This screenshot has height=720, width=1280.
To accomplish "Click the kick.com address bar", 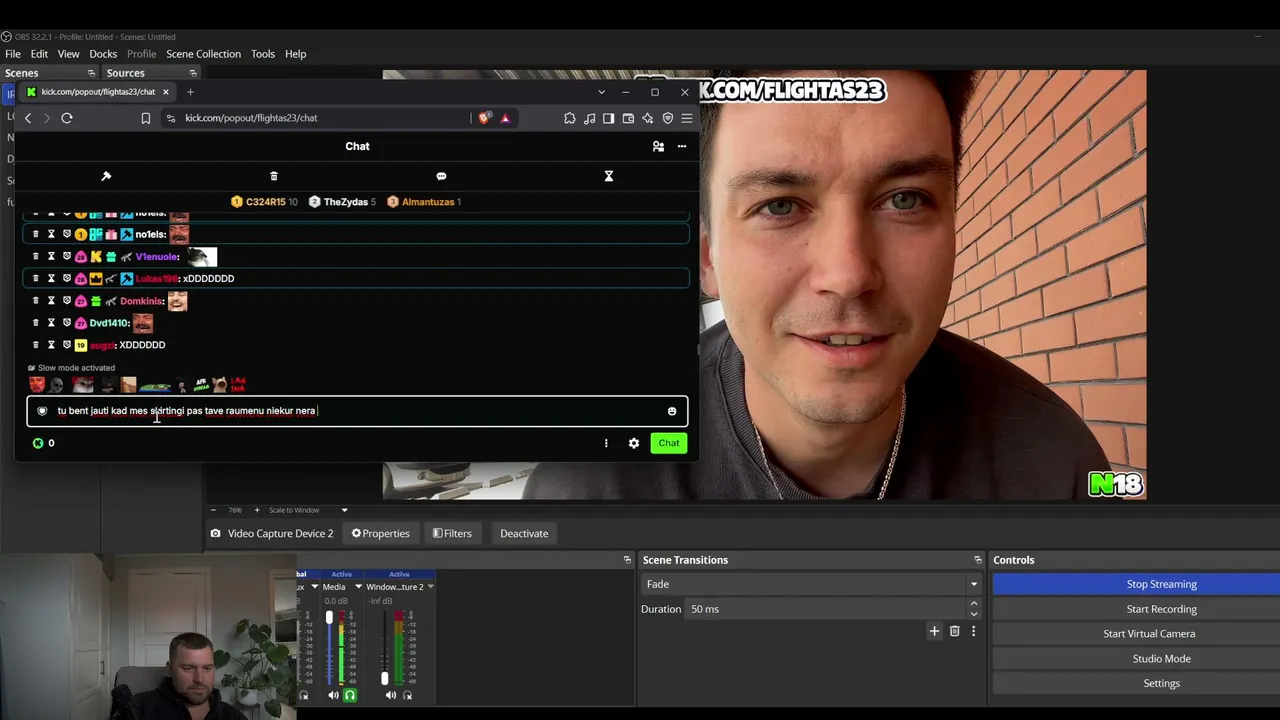I will (x=315, y=118).
